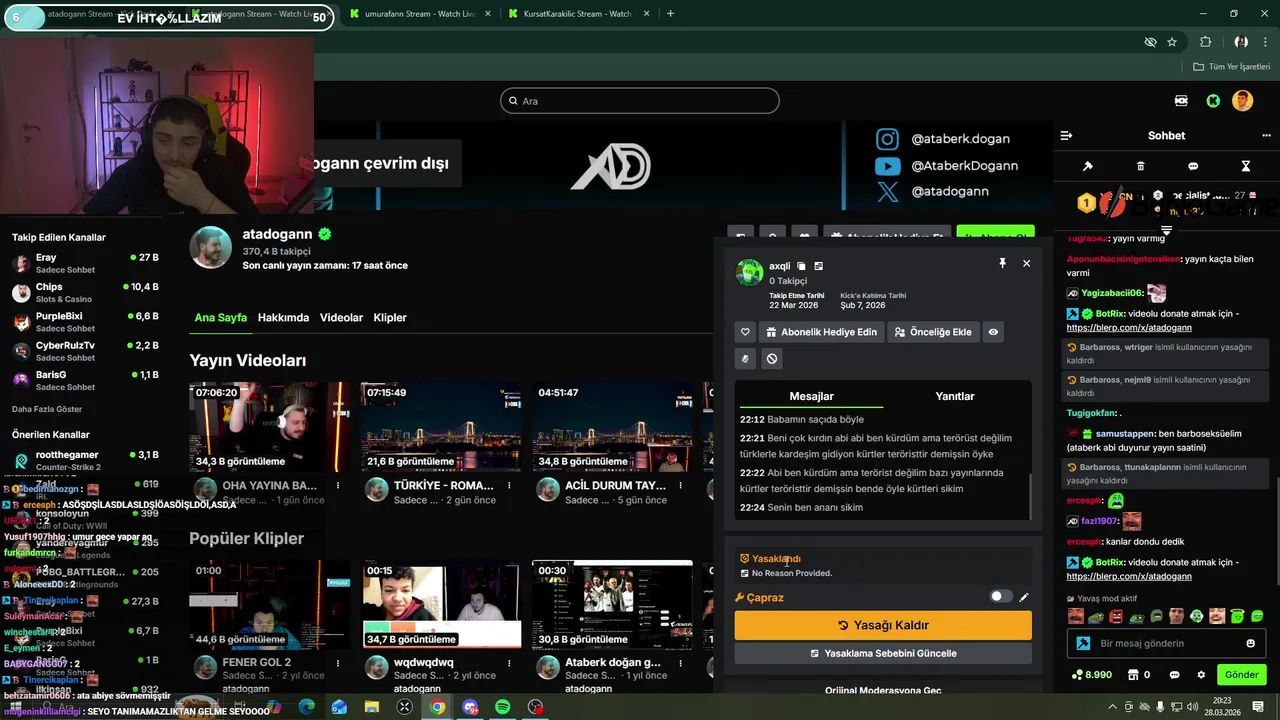Open CyberRulzTv channel in sidebar
The height and width of the screenshot is (720, 1280).
[x=84, y=351]
